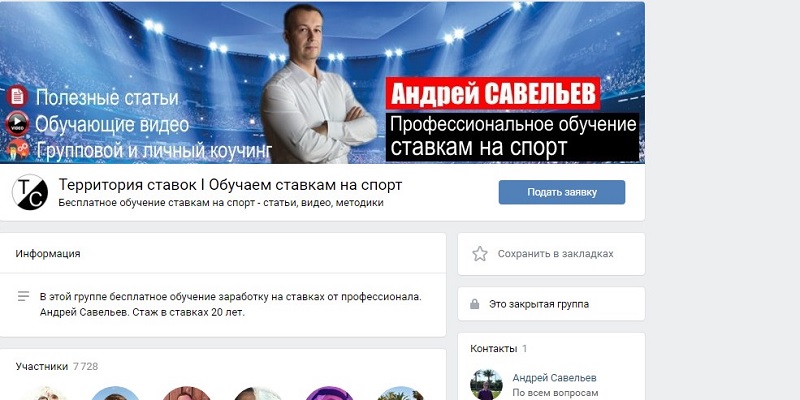Click the group title Территория ставок
800x400 pixels.
coord(230,185)
